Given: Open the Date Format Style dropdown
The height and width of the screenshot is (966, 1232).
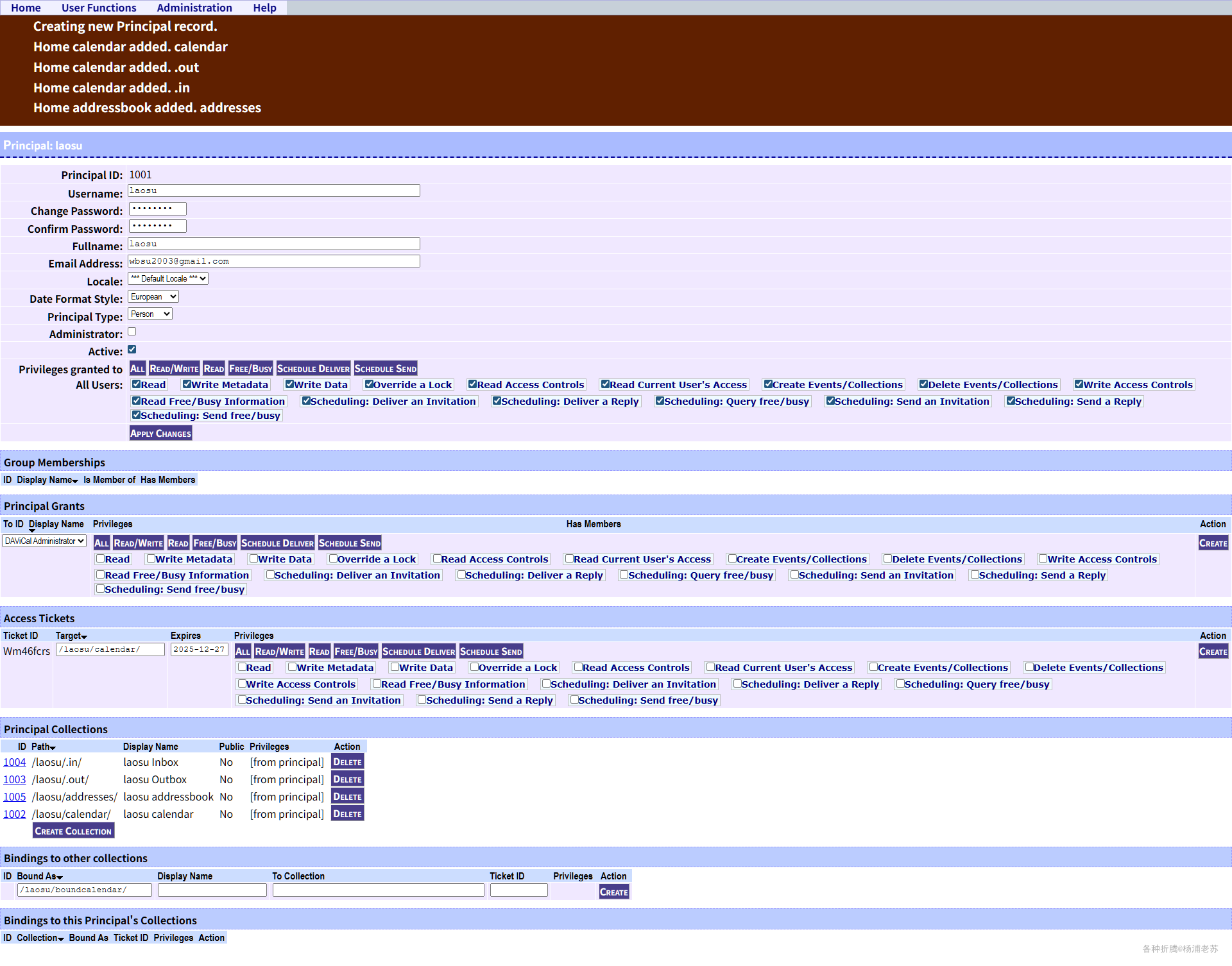Looking at the screenshot, I should [x=153, y=296].
